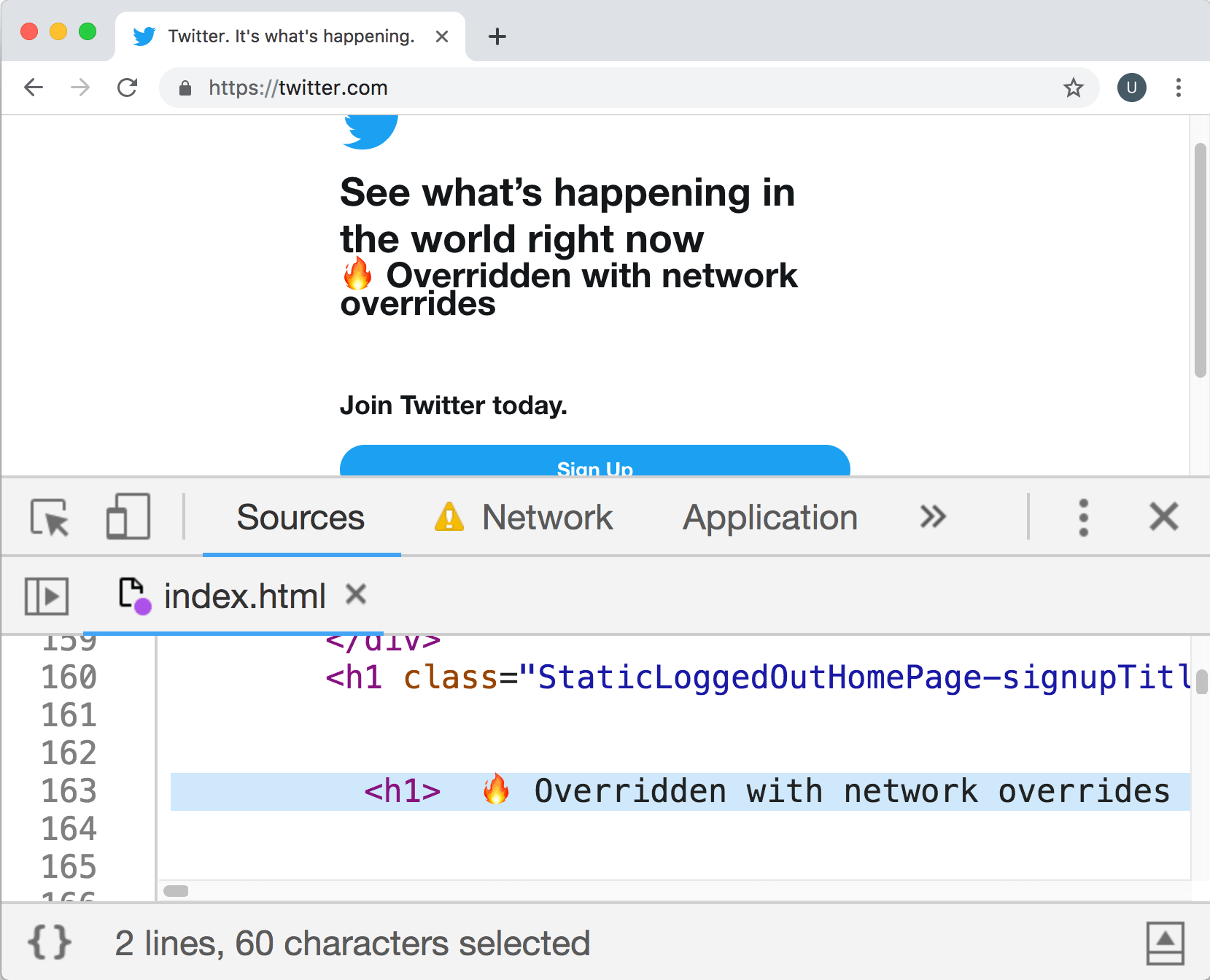This screenshot has width=1210, height=980.
Task: Bookmark this page with the star
Action: [1073, 88]
